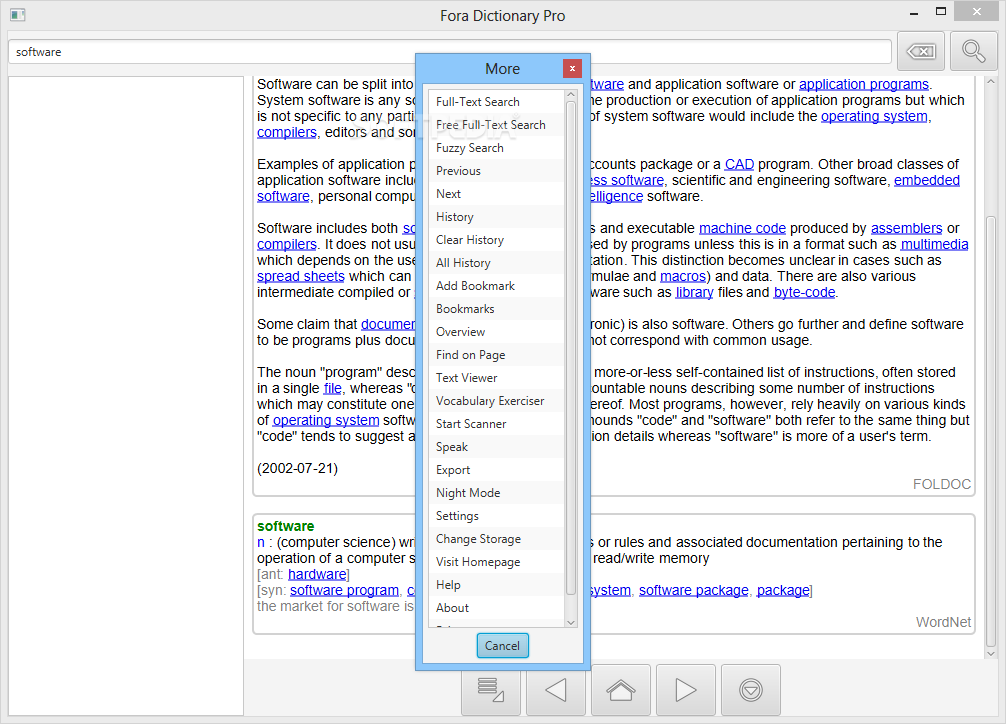Follow the package synonym link
The width and height of the screenshot is (1006, 724).
pyautogui.click(x=783, y=590)
